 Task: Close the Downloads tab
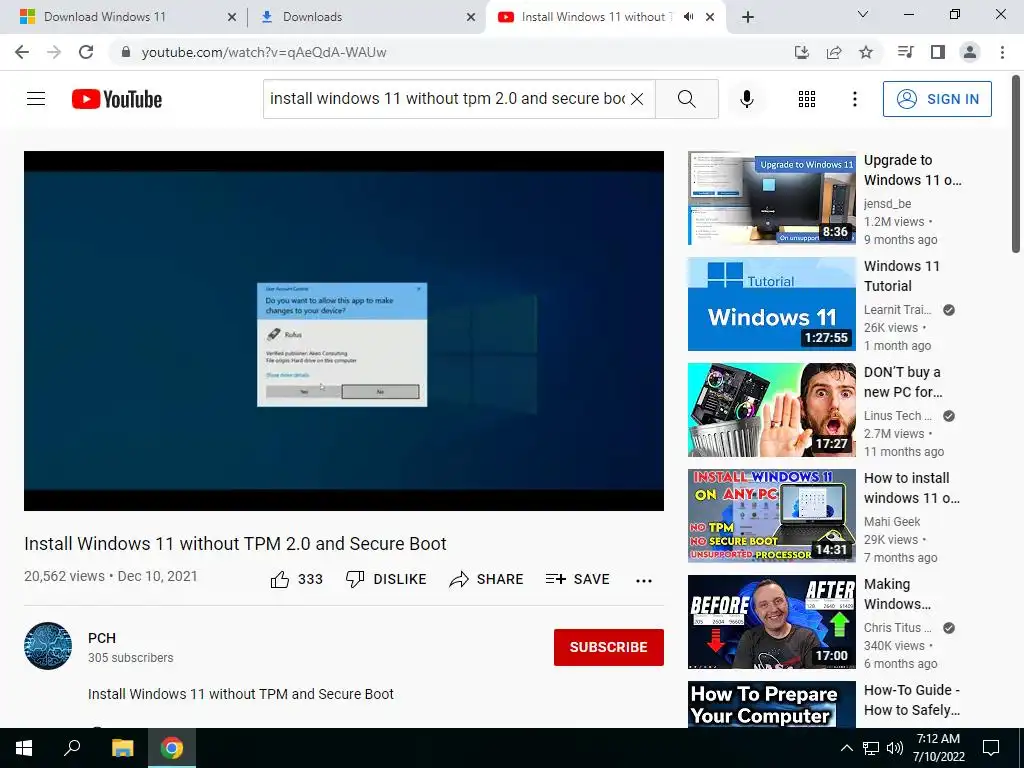point(471,17)
